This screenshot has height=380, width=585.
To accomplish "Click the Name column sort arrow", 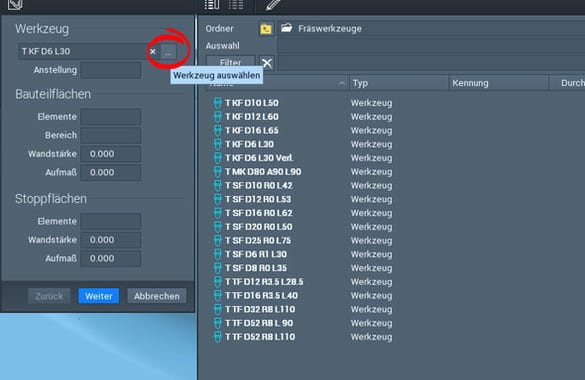I will tap(342, 83).
